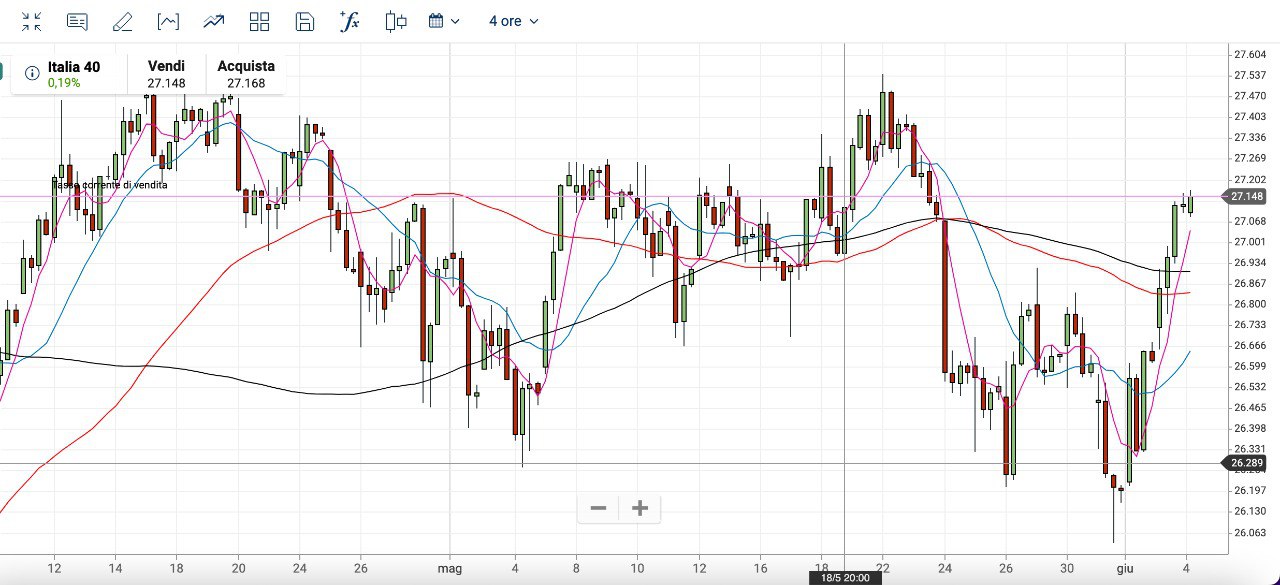The height and width of the screenshot is (585, 1280).
Task: Click the 'giu' month label on time axis
Action: click(1125, 568)
